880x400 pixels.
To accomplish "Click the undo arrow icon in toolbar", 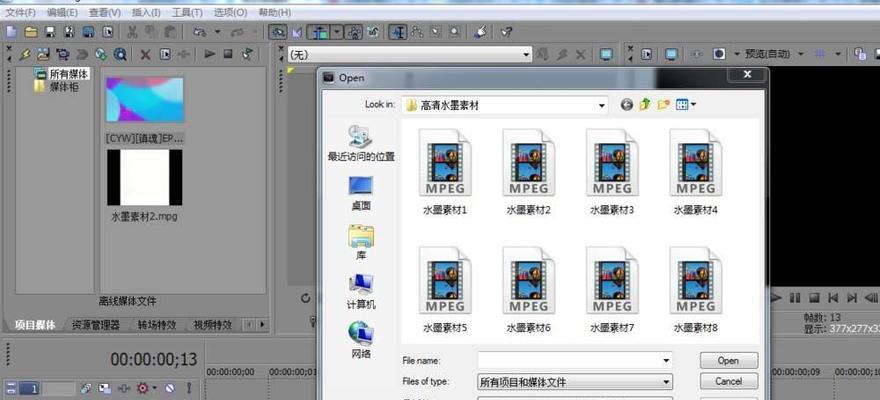I will pos(200,33).
